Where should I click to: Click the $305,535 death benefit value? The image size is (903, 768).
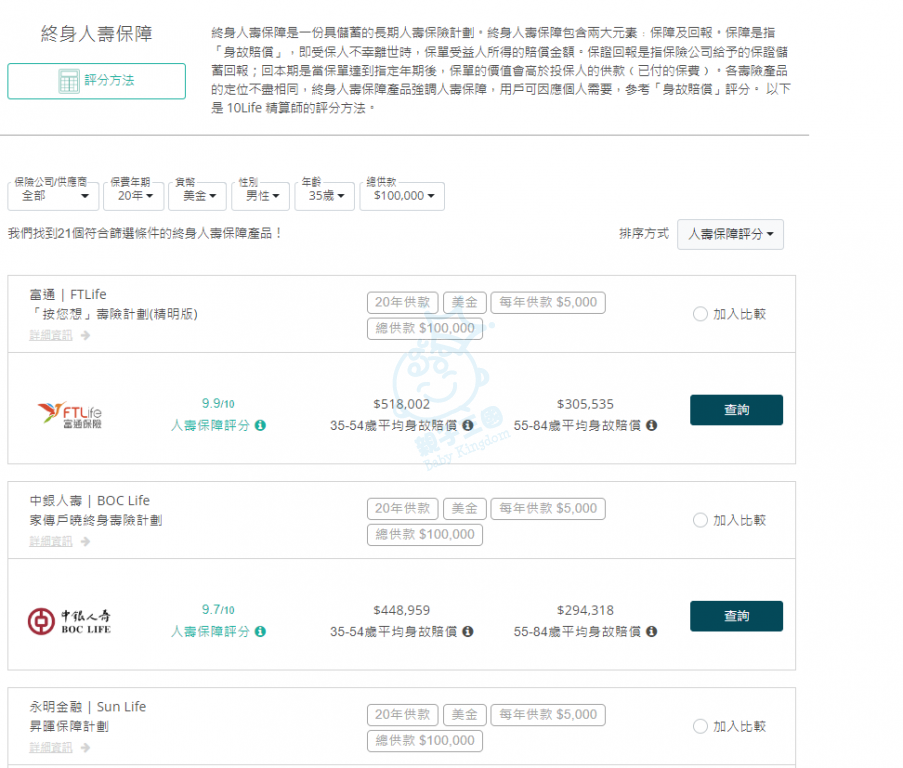[x=585, y=404]
